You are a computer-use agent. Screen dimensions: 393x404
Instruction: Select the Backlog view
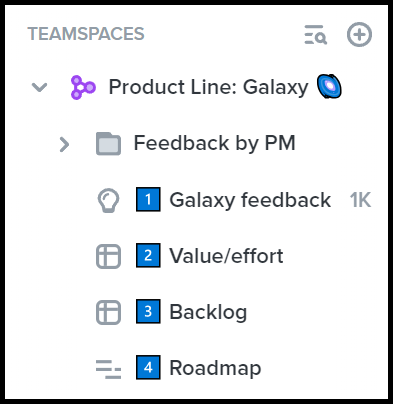pyautogui.click(x=208, y=312)
